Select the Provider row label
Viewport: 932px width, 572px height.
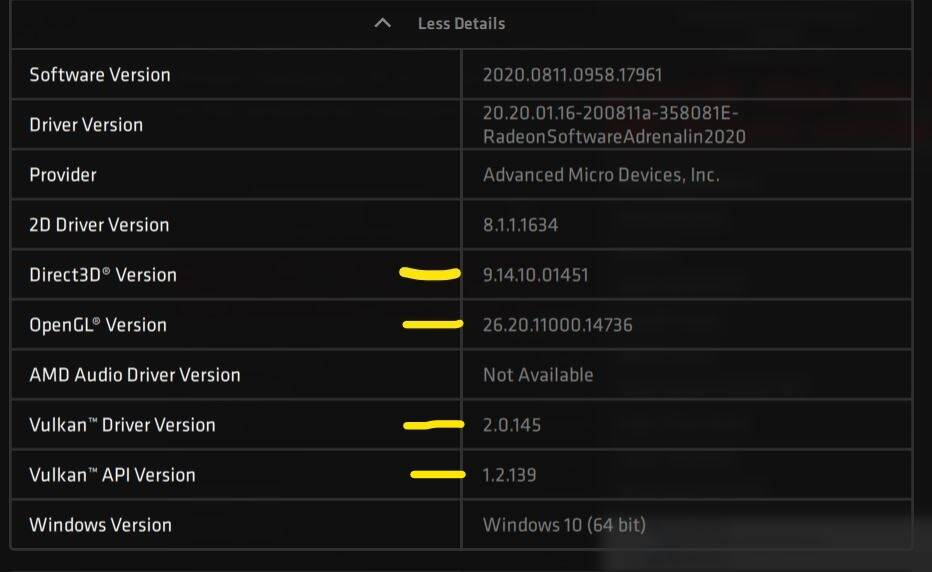63,175
